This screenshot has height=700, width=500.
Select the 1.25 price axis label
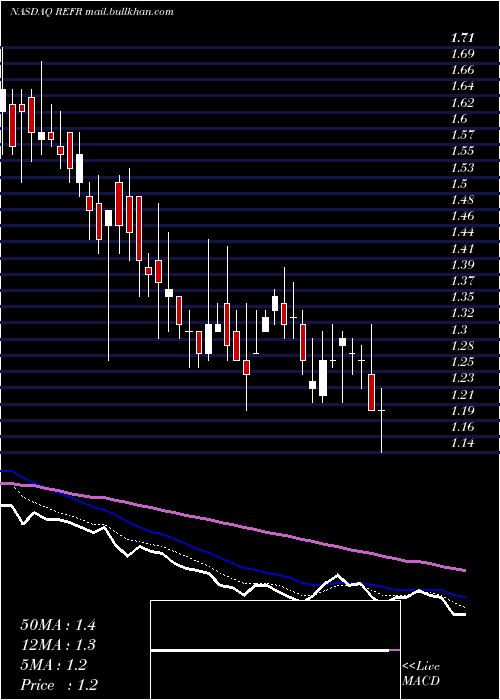pos(462,361)
